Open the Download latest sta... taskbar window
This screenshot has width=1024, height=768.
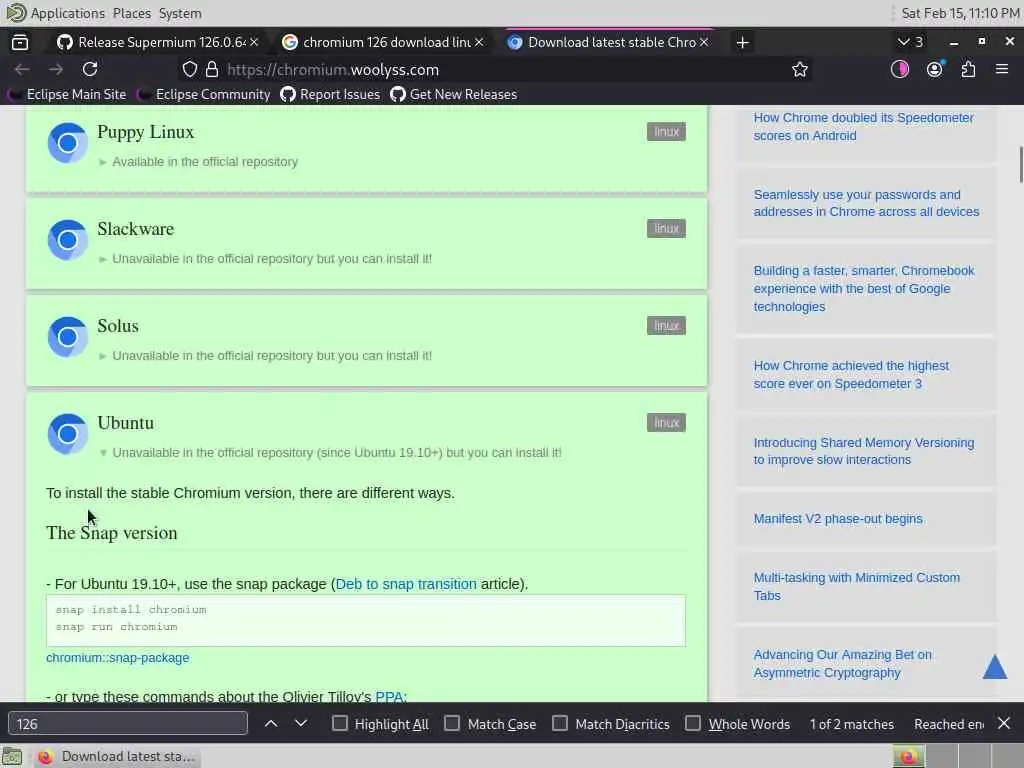(x=116, y=757)
